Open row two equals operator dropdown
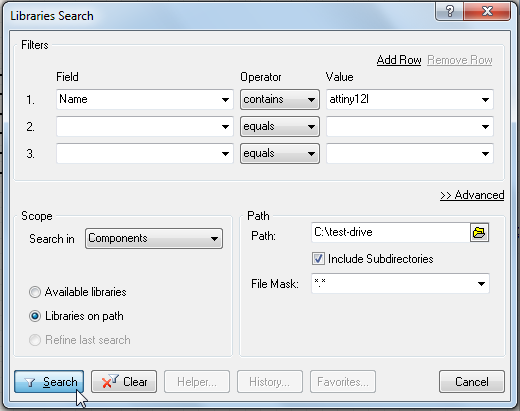 280,127
